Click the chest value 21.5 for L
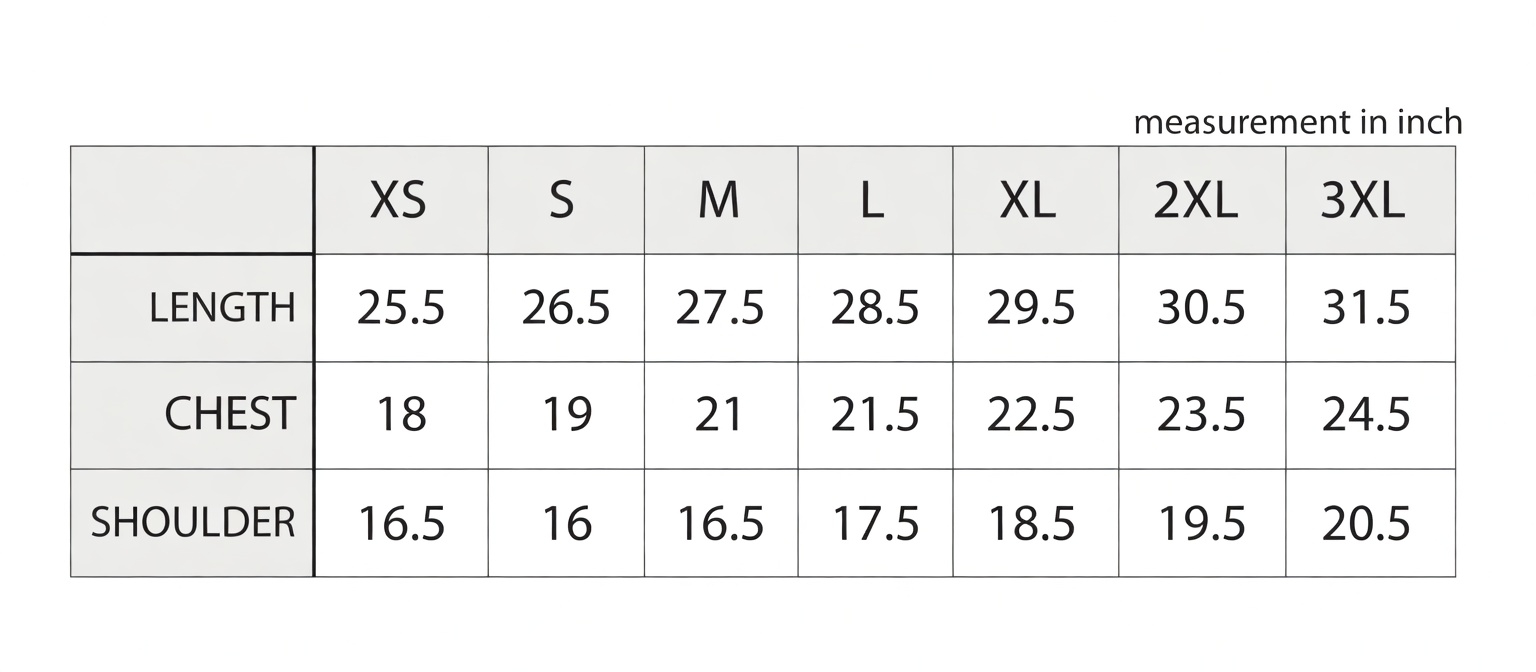This screenshot has height=672, width=1536. [875, 415]
